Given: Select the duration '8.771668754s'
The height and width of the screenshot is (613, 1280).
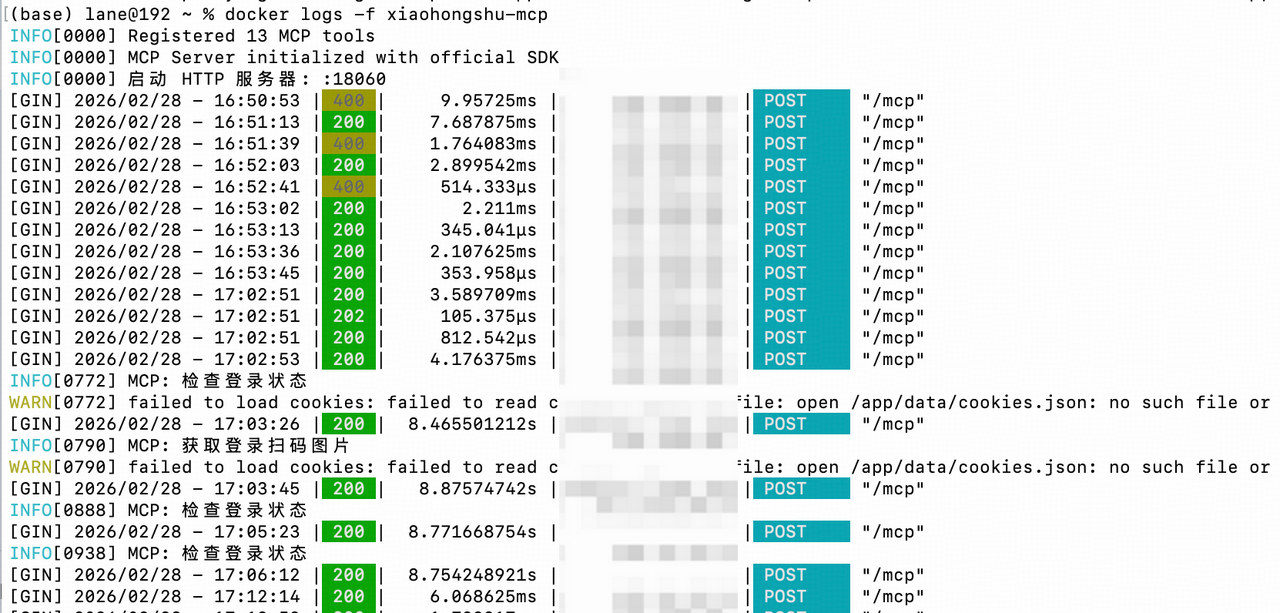Looking at the screenshot, I should [x=472, y=531].
